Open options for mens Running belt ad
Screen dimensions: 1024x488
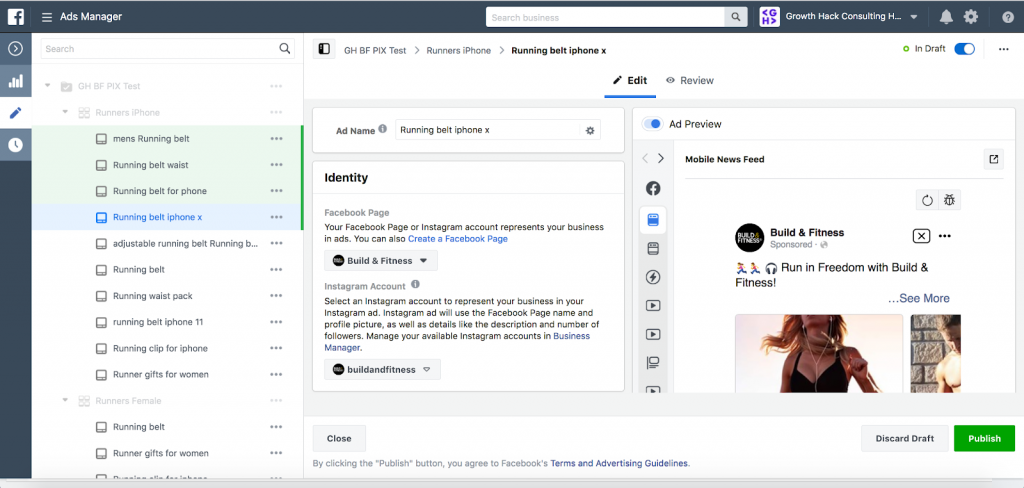click(276, 138)
